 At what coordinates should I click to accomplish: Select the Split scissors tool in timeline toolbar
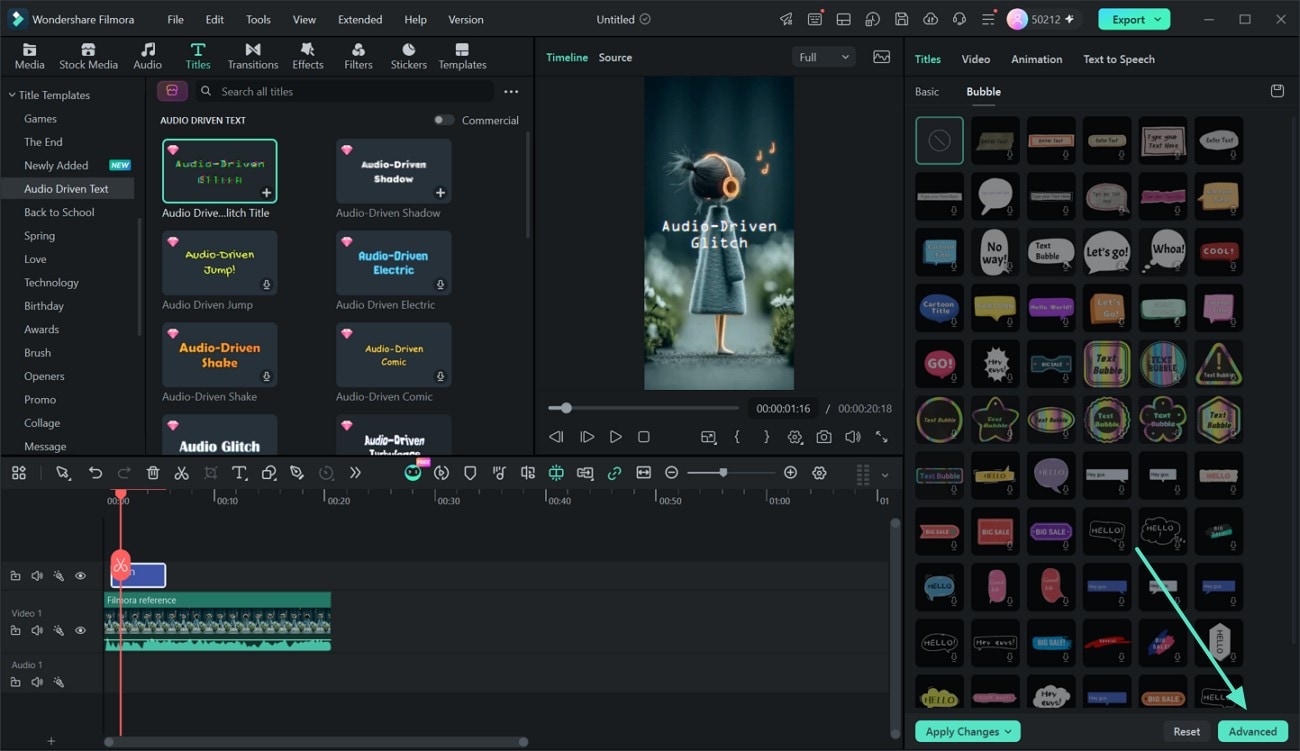(181, 473)
